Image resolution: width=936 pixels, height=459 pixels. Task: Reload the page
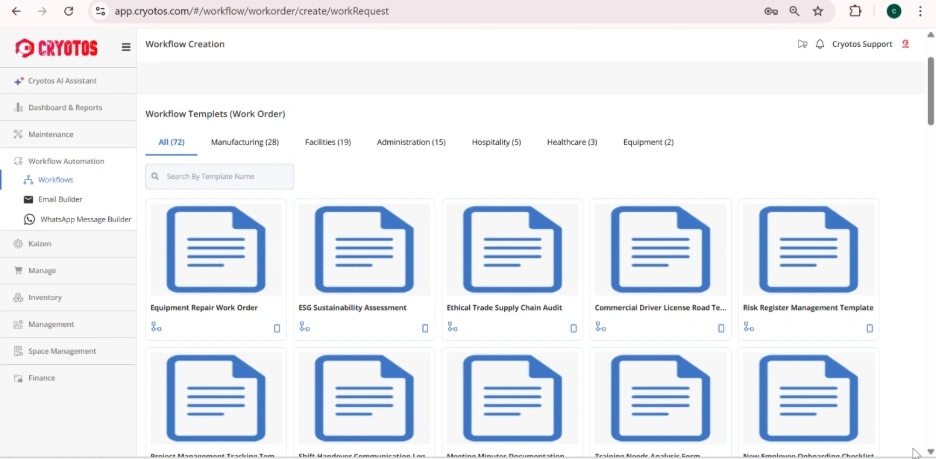pos(69,11)
